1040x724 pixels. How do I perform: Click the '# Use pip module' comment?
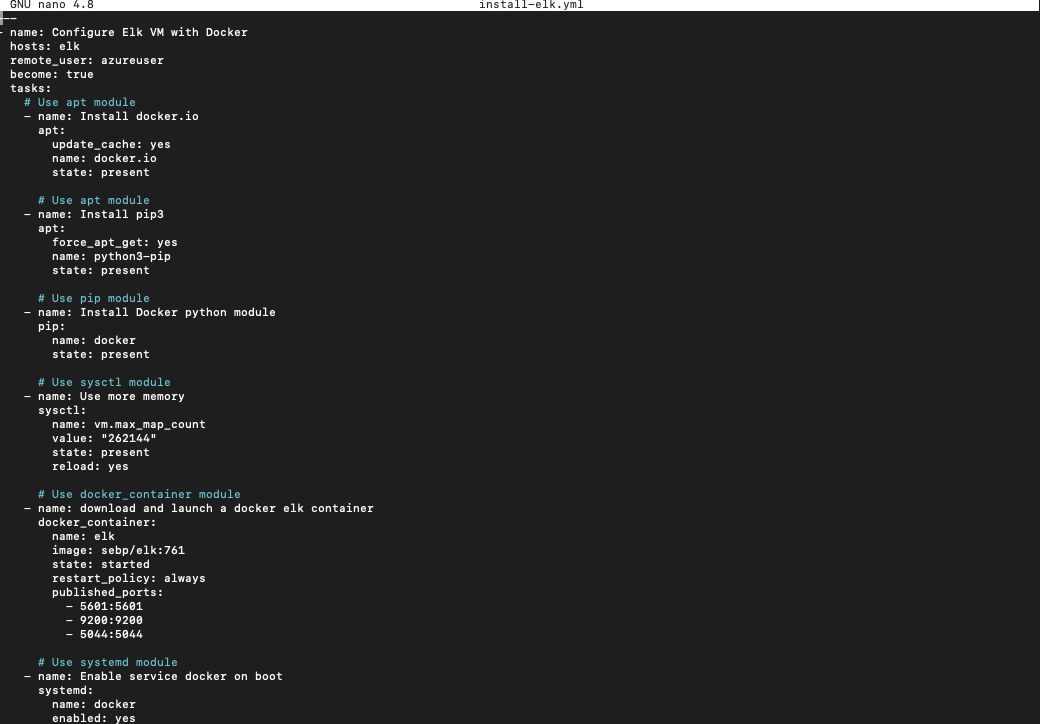click(x=94, y=298)
